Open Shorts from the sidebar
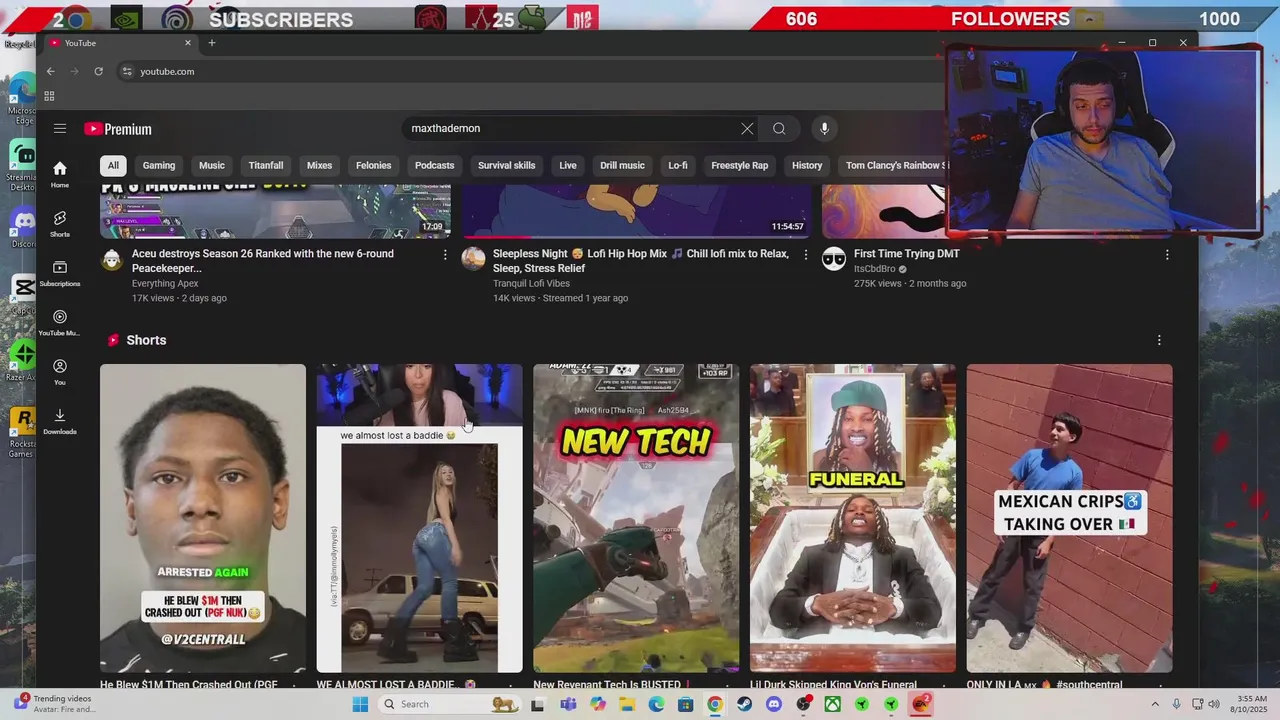 60,224
